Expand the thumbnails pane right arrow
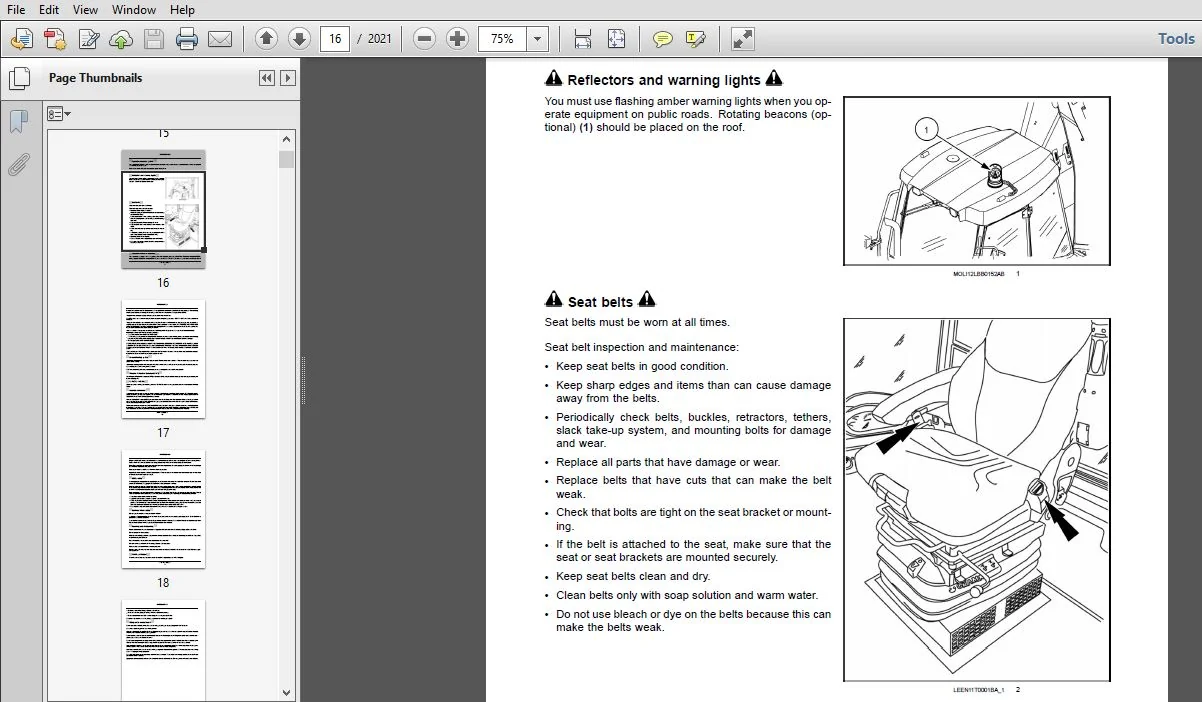 coord(288,78)
